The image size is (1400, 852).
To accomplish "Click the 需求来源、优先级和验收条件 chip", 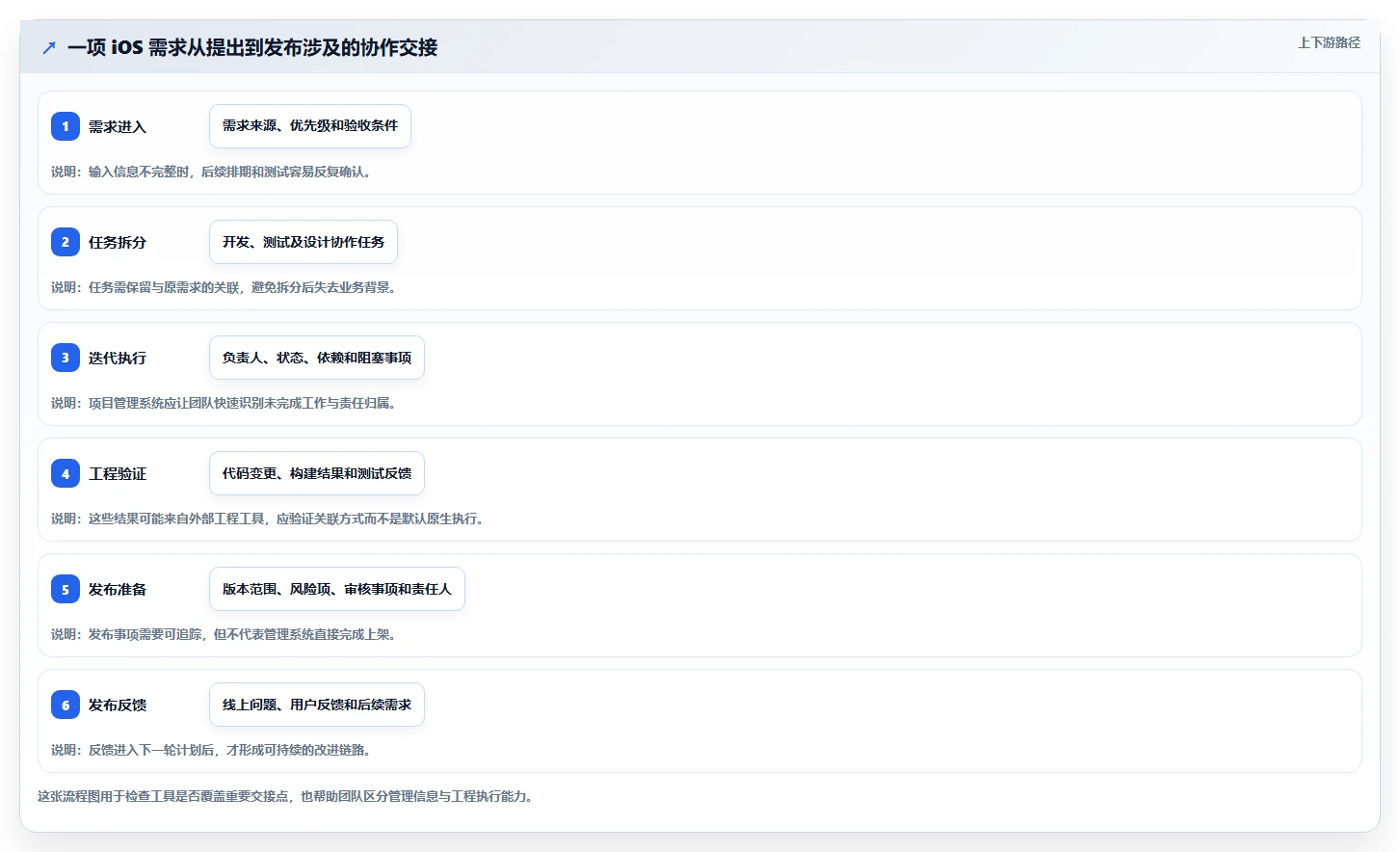I will (310, 126).
